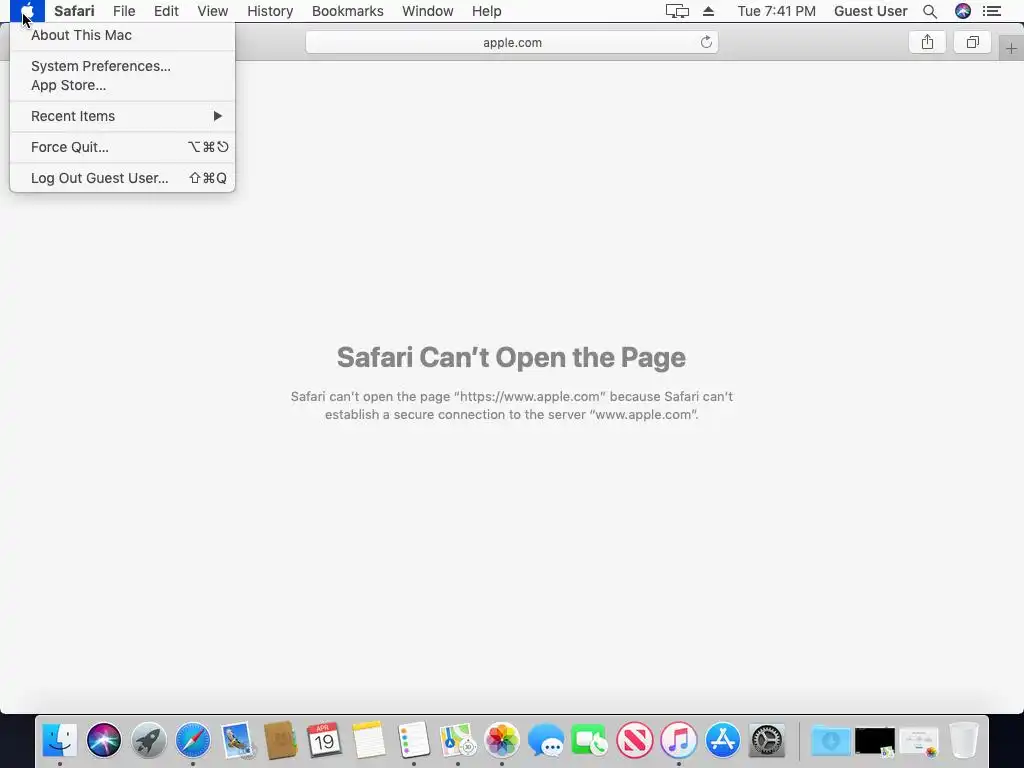This screenshot has width=1024, height=768.
Task: Open Contacts book icon in Dock
Action: click(281, 741)
